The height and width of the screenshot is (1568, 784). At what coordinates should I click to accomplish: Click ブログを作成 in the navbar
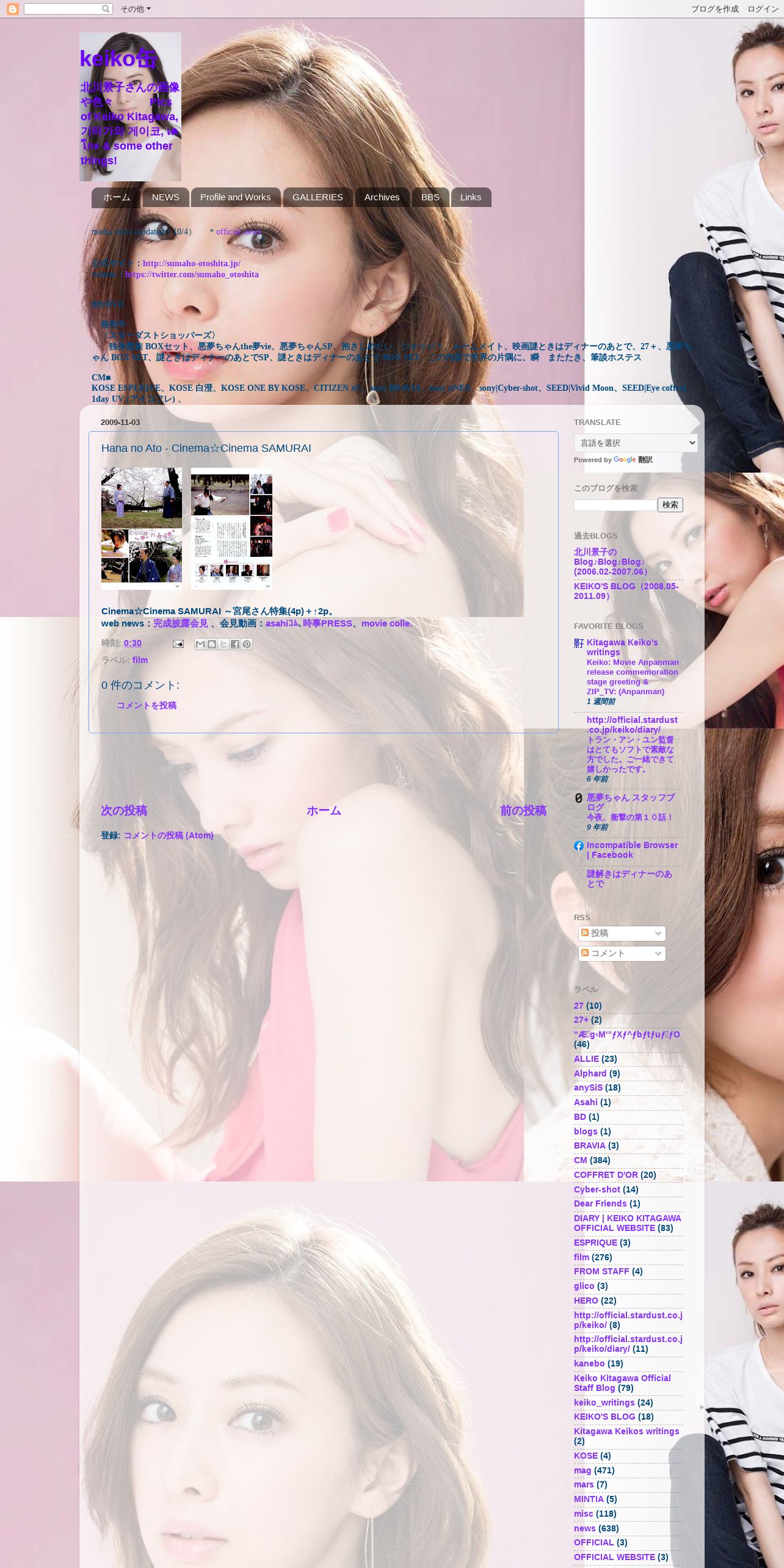click(x=714, y=9)
